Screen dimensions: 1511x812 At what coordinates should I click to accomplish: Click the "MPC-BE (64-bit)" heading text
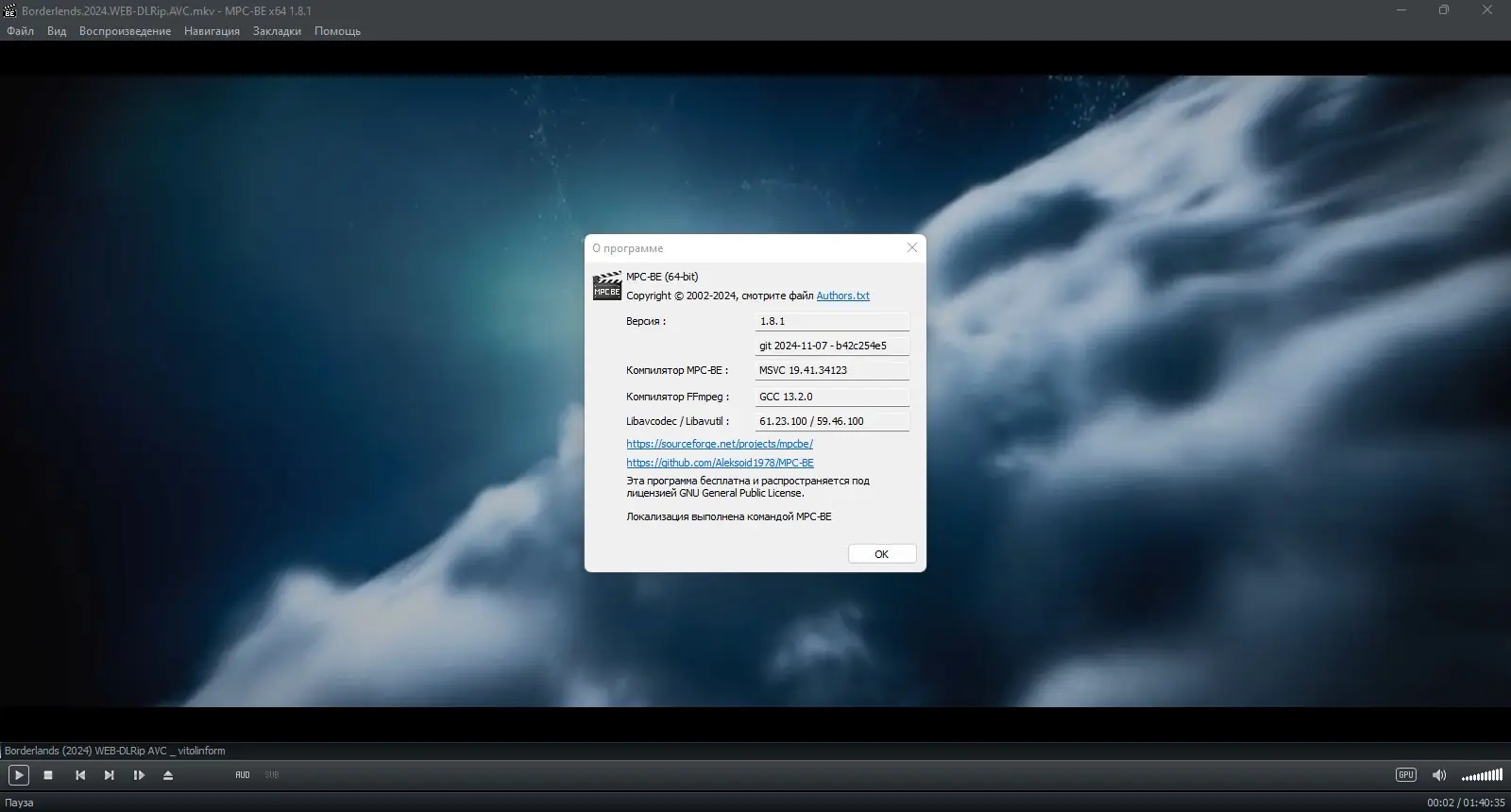pyautogui.click(x=662, y=277)
